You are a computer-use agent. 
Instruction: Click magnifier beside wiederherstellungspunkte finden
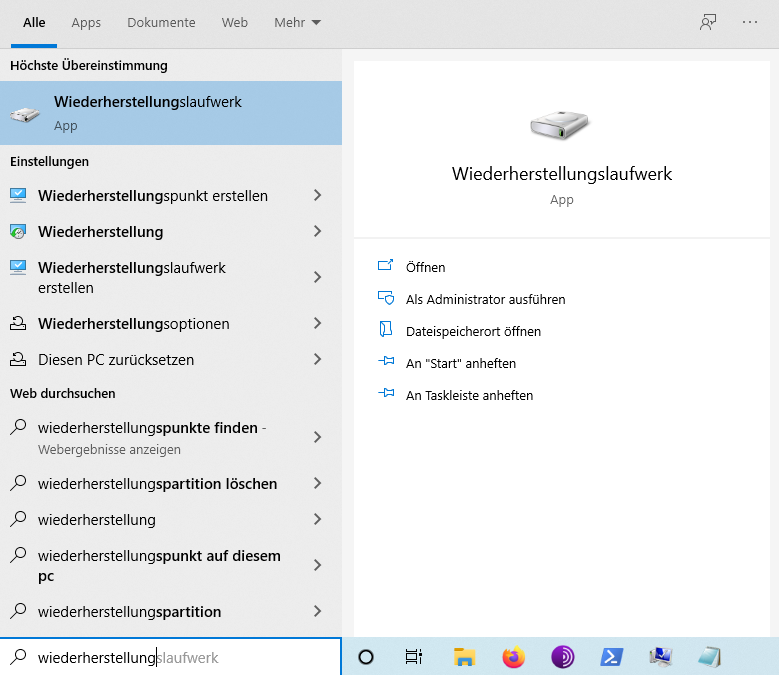click(18, 427)
